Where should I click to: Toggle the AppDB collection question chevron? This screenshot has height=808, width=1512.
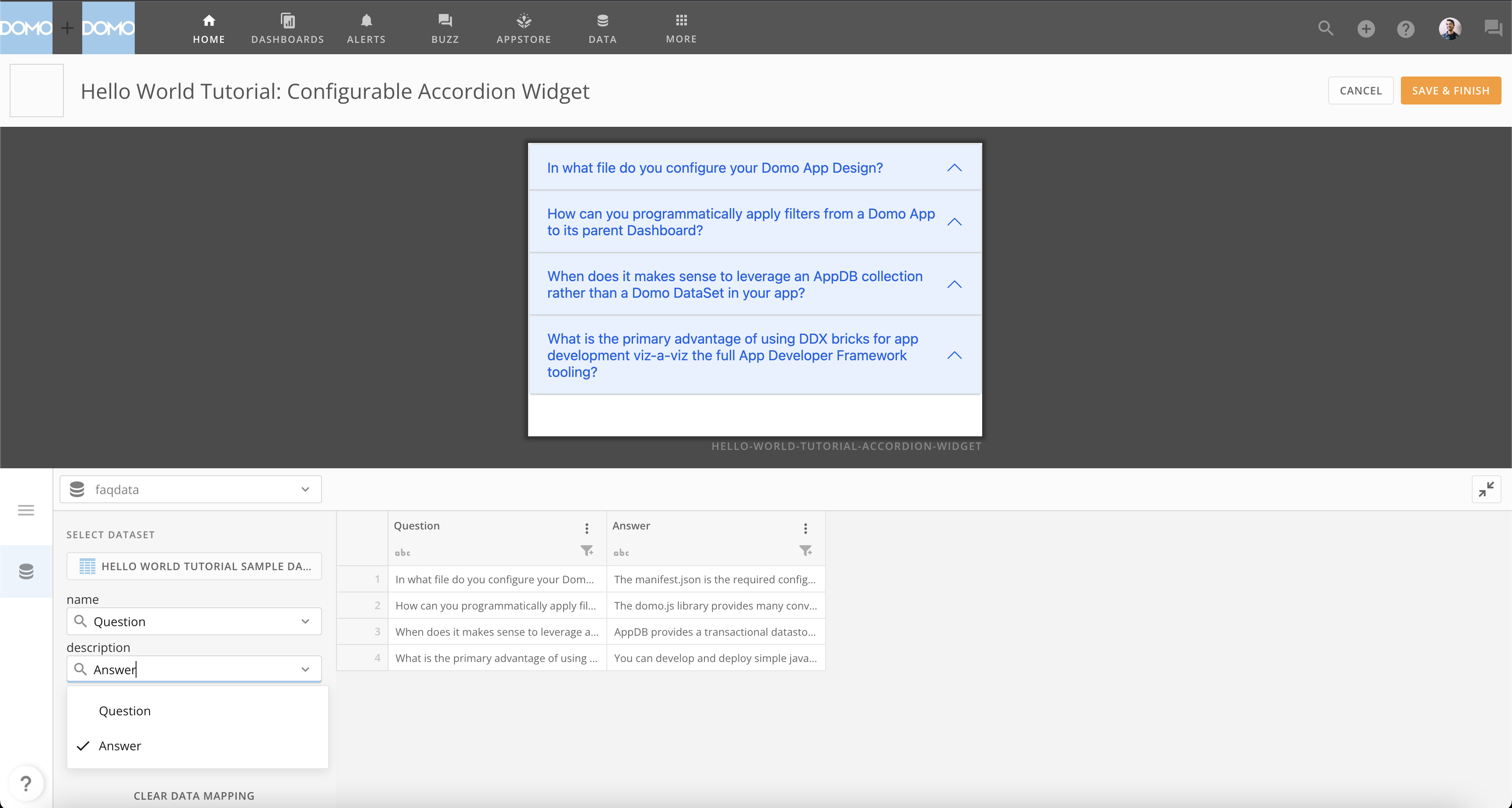(954, 285)
